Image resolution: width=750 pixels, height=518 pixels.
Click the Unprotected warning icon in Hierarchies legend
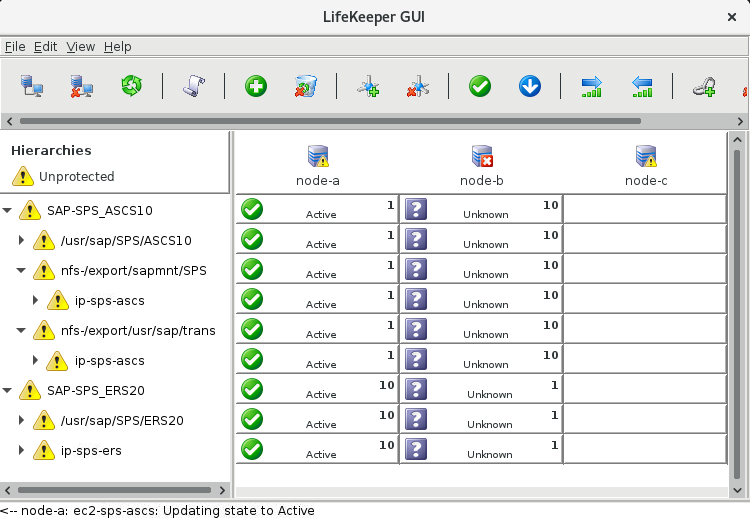pos(22,176)
